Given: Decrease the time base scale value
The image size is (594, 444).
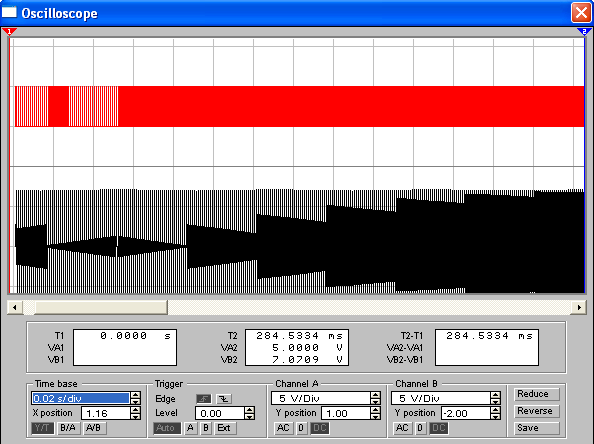Looking at the screenshot, I should click(x=135, y=402).
